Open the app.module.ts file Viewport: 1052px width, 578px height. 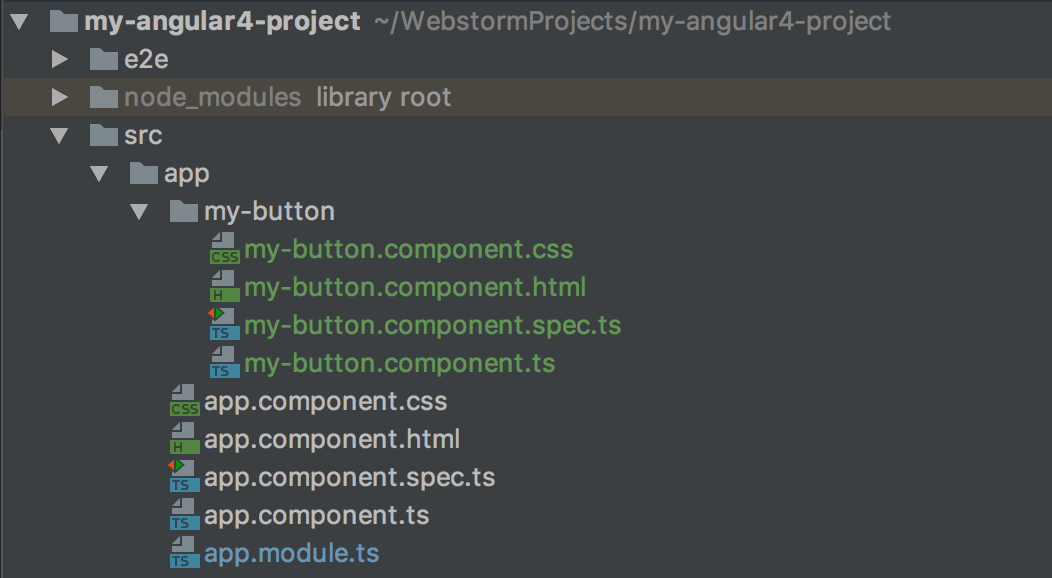[292, 553]
